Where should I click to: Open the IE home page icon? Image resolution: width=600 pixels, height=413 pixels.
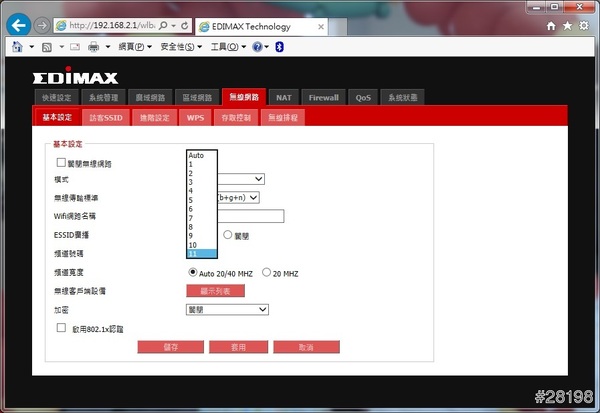(x=548, y=24)
